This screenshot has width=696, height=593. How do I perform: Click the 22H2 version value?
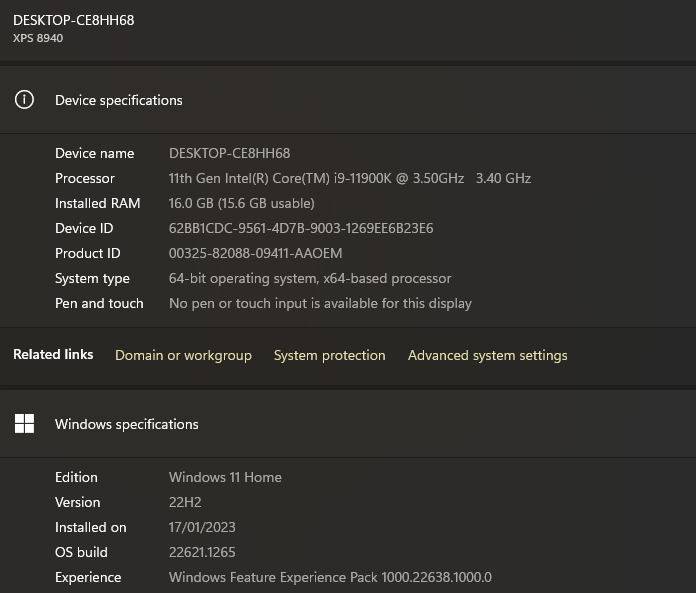(x=185, y=502)
